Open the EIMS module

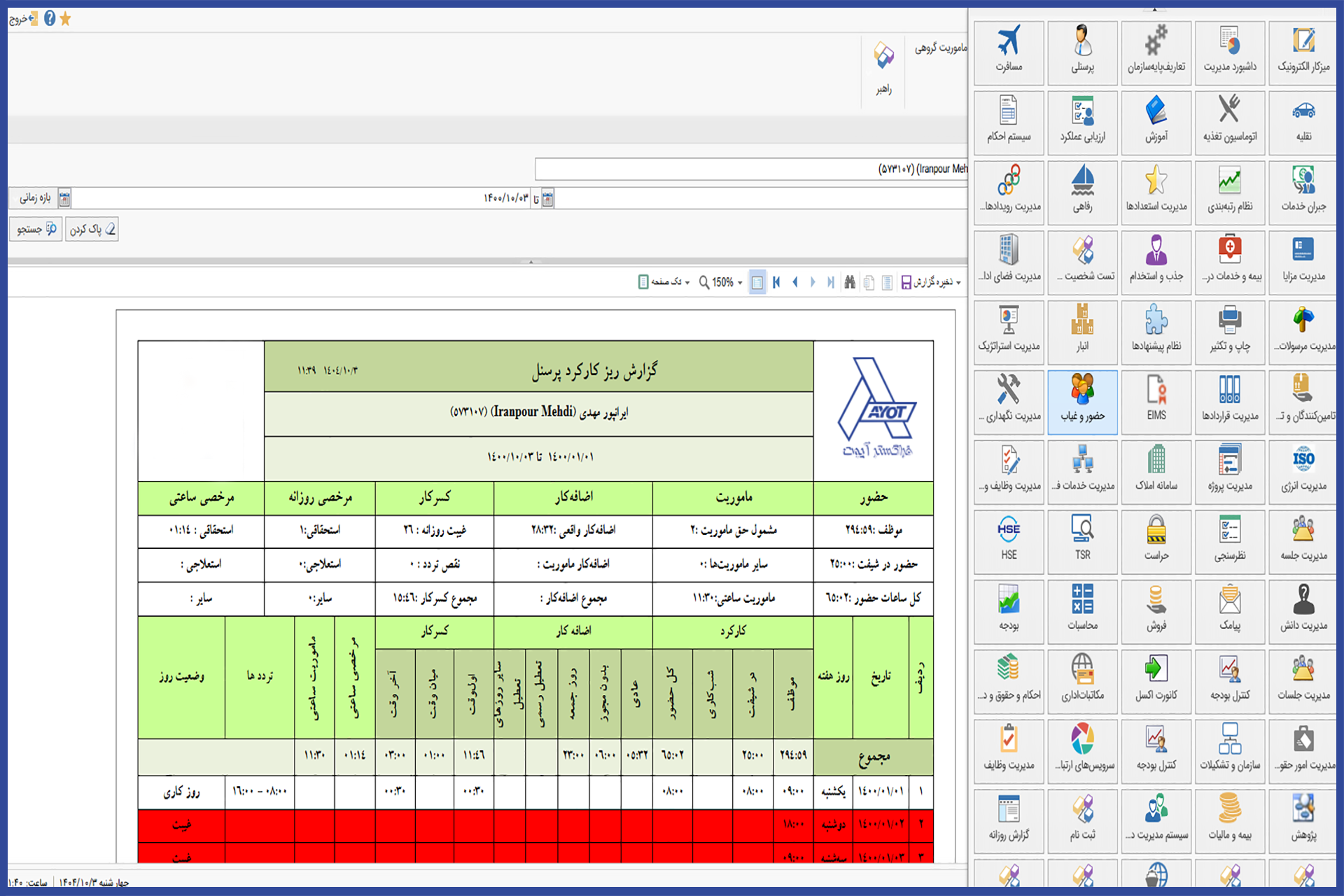(x=1156, y=402)
